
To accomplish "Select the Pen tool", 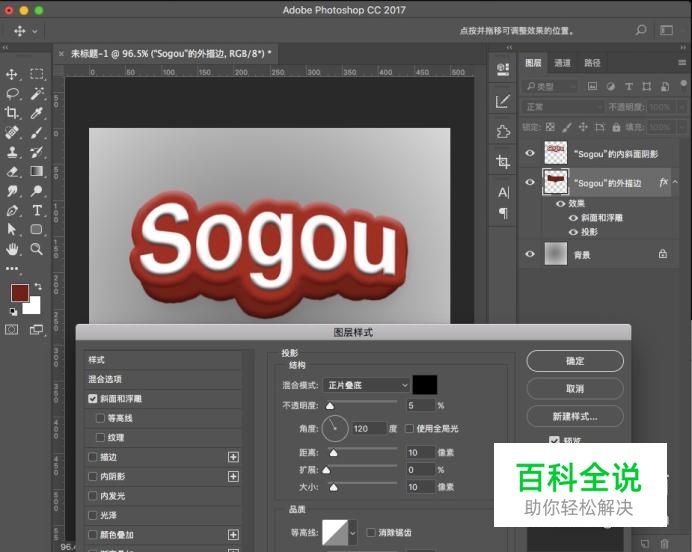I will [12, 210].
